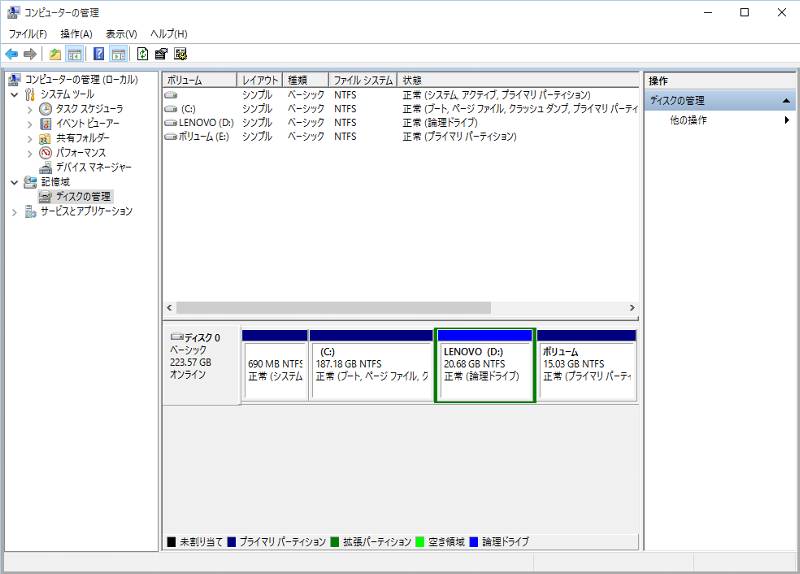Click the left scroll arrow of volume list

pyautogui.click(x=169, y=308)
